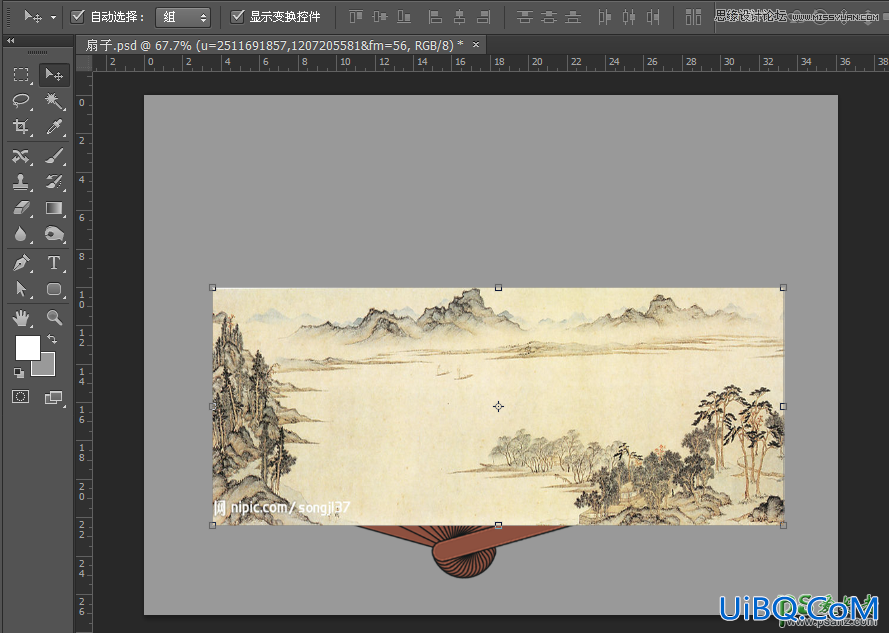Distribute left edges of layers
Image resolution: width=889 pixels, height=633 pixels.
604,17
